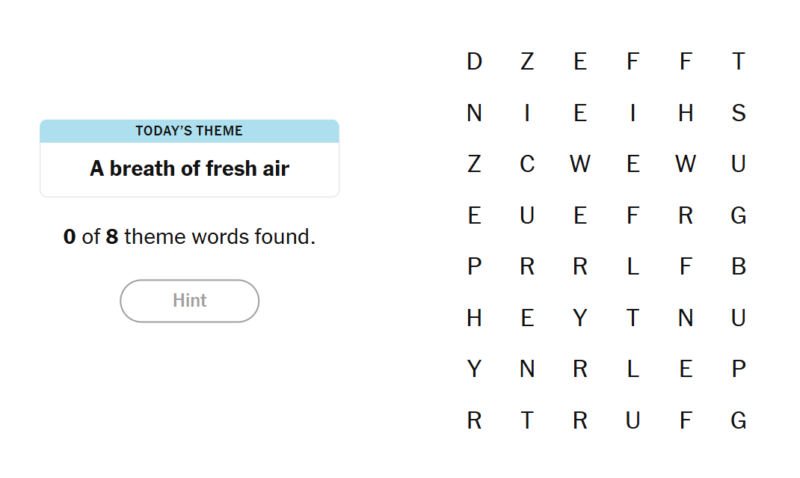Click the Today's Theme card header
Screen dimensions: 800x478
[x=189, y=131]
